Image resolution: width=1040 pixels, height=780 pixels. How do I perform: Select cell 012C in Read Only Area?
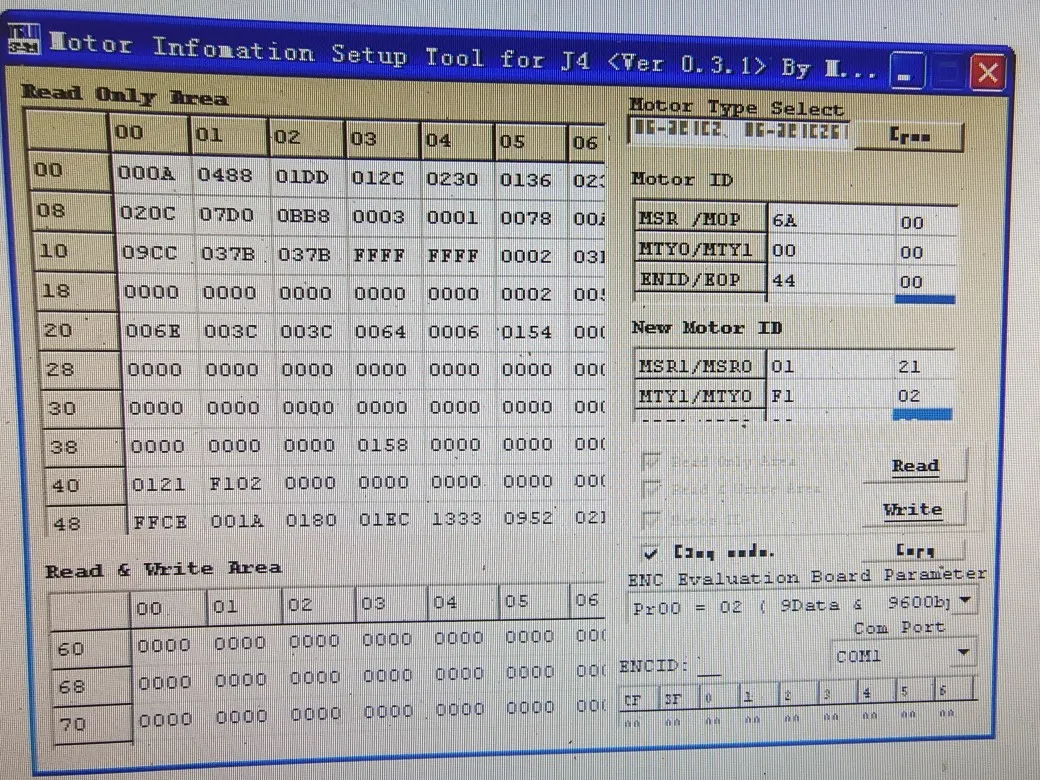[383, 178]
